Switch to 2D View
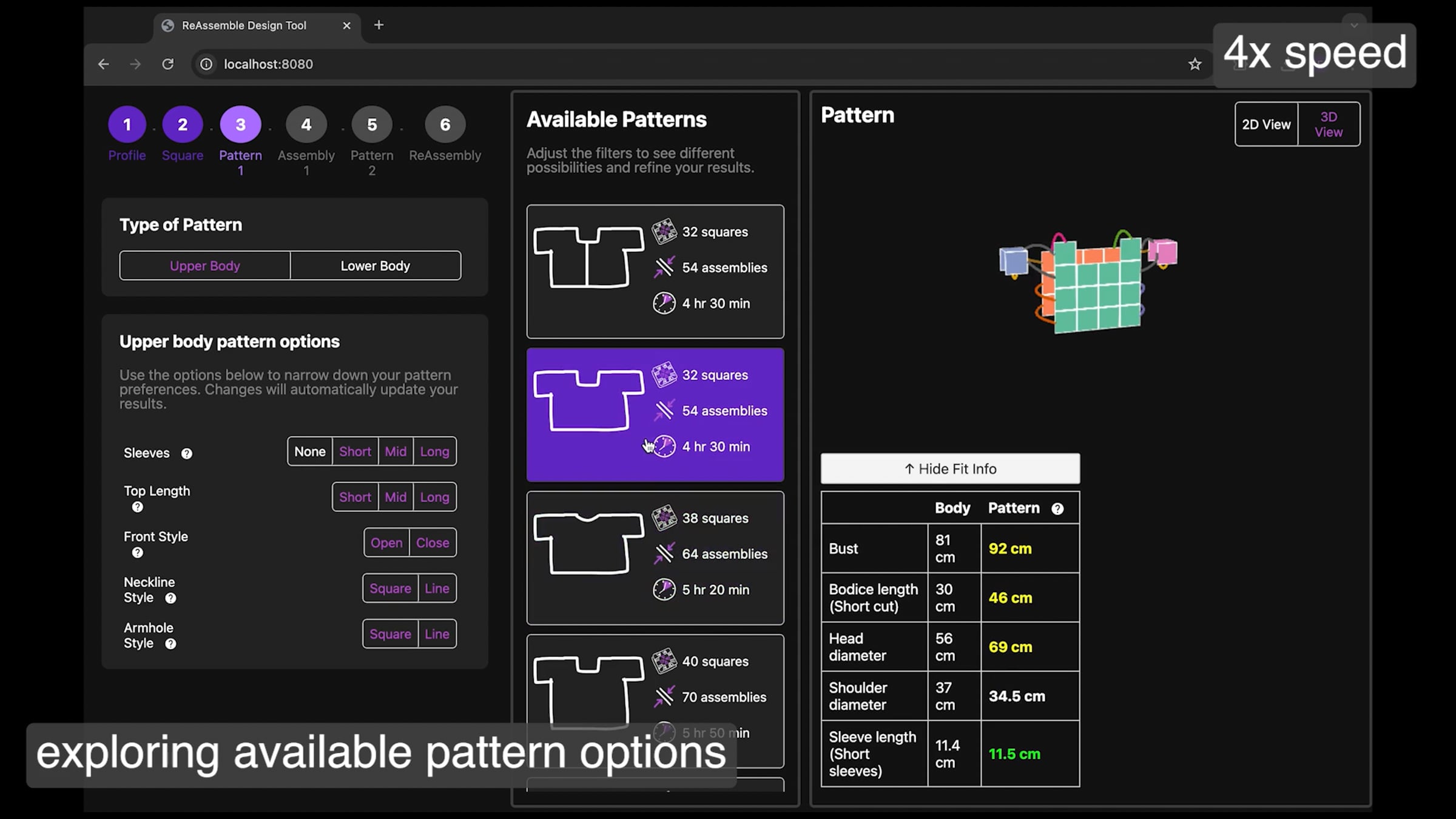 pyautogui.click(x=1266, y=124)
